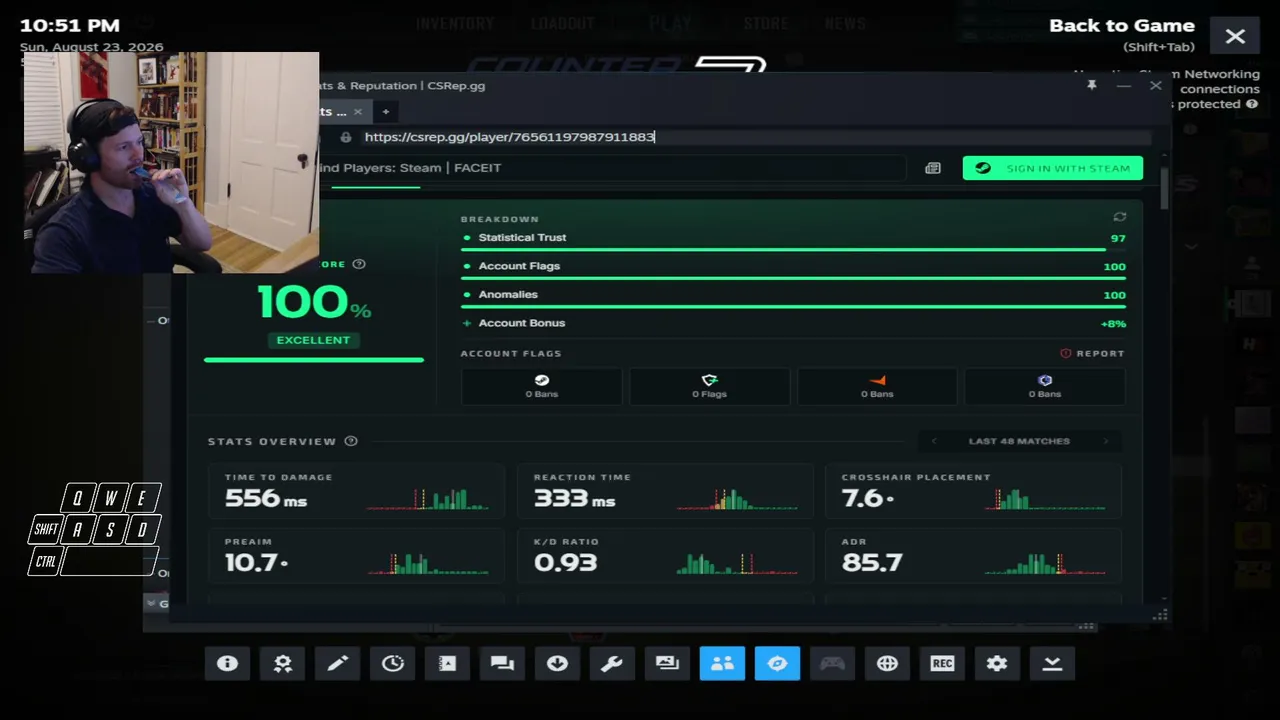Click the K/D Ratio histogram chart

click(737, 563)
